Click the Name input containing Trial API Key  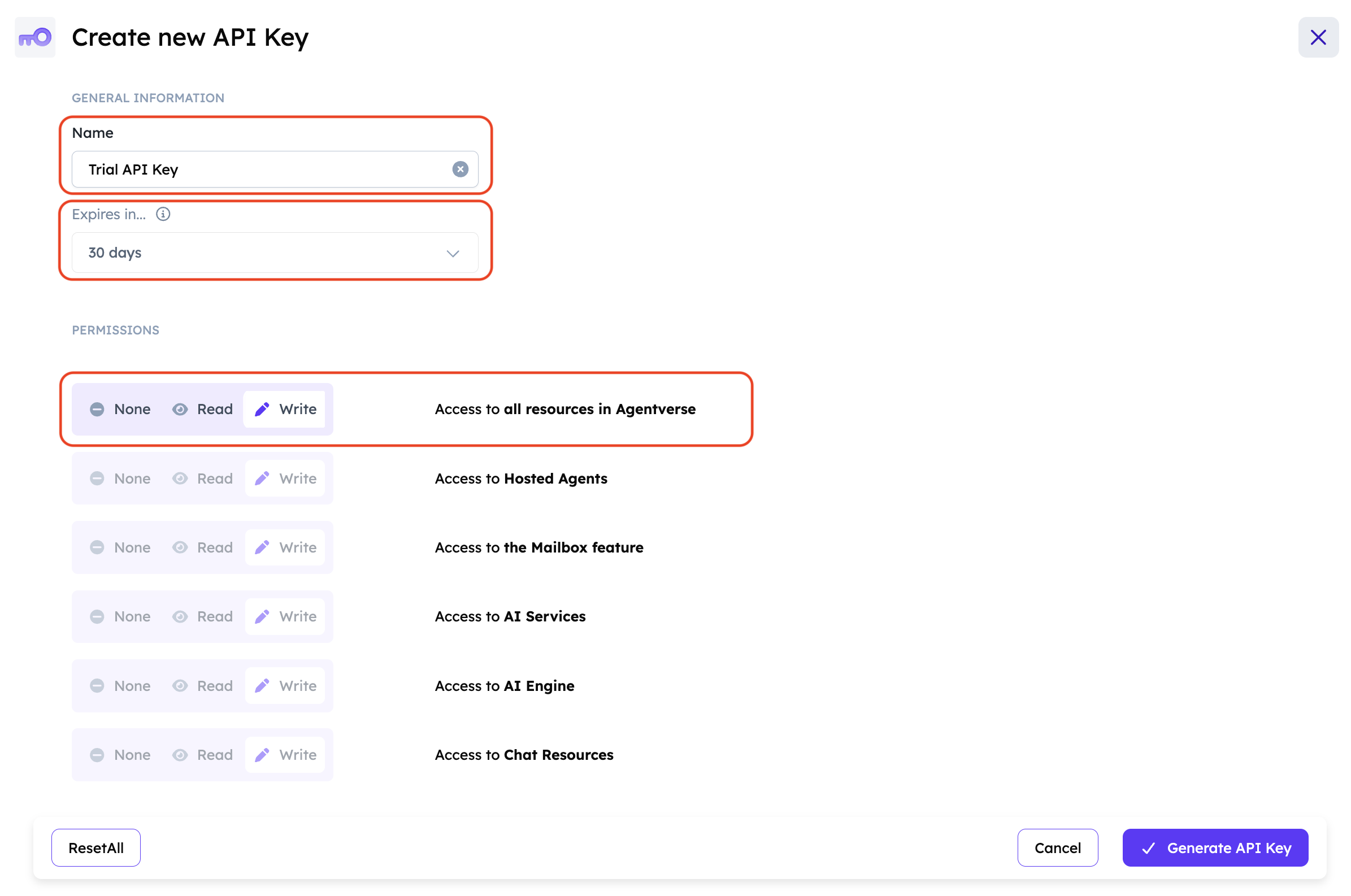point(275,169)
